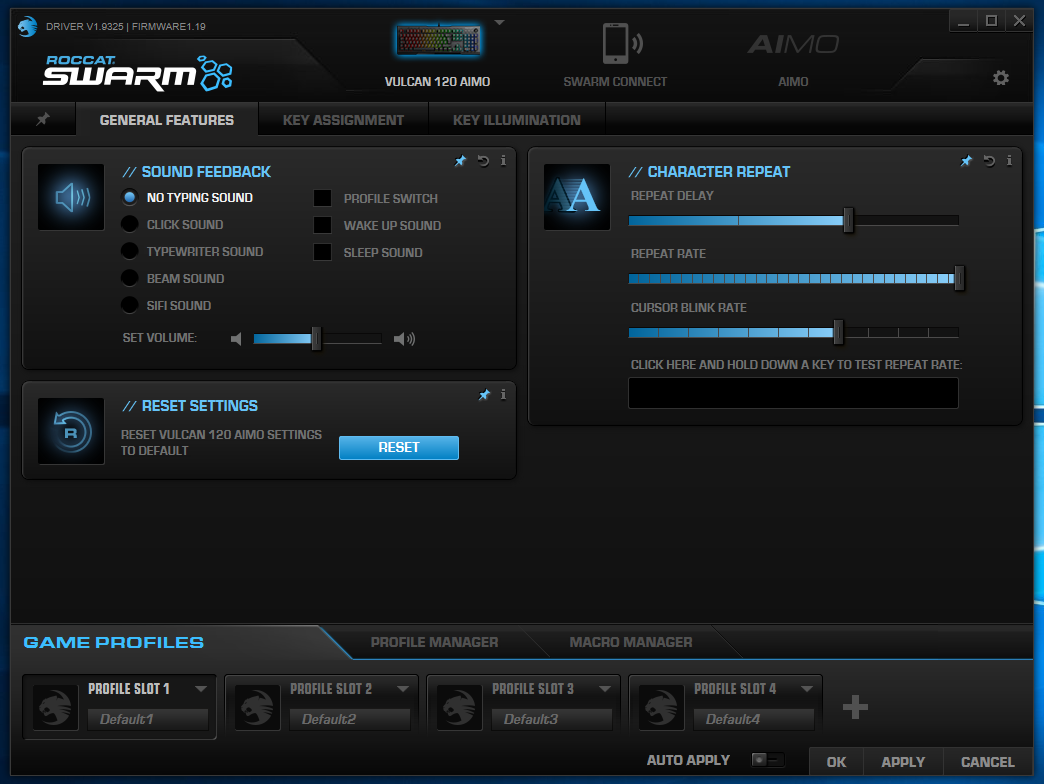
Task: Pin the Sound Feedback panel
Action: (x=460, y=160)
